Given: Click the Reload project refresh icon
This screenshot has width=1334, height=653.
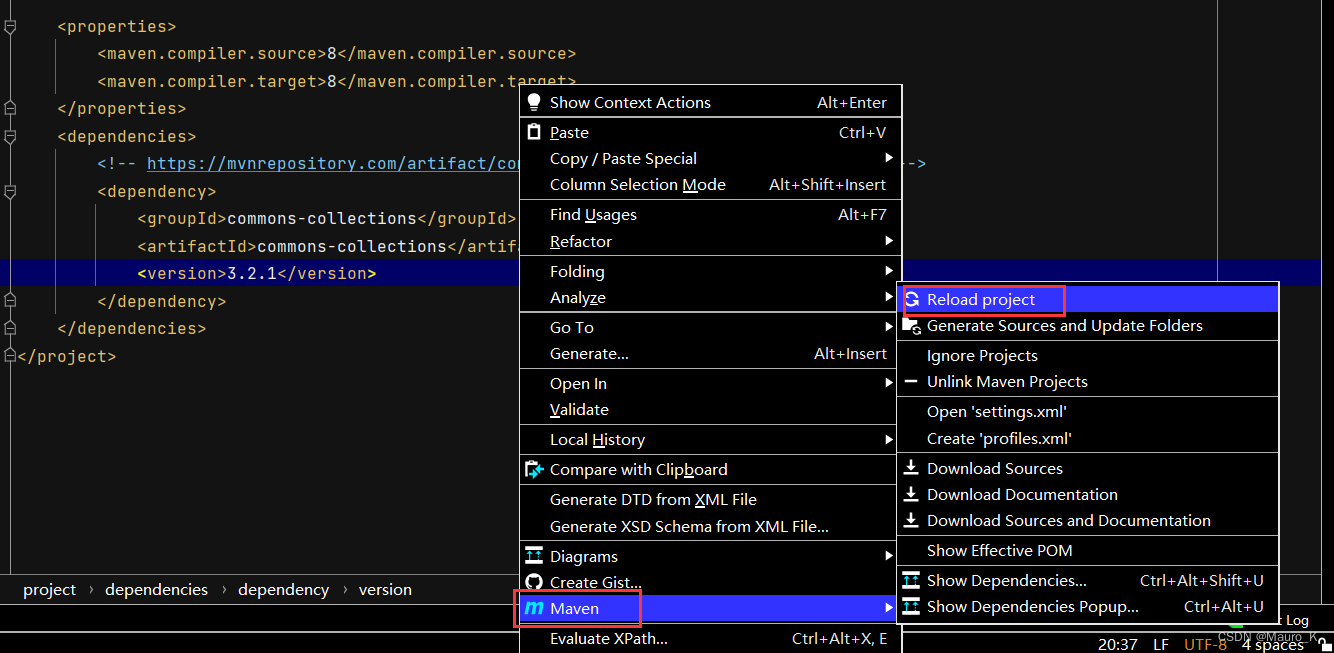Looking at the screenshot, I should pos(911,299).
